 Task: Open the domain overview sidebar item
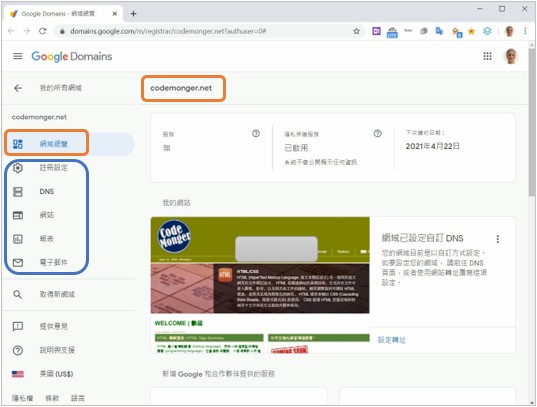(68, 144)
